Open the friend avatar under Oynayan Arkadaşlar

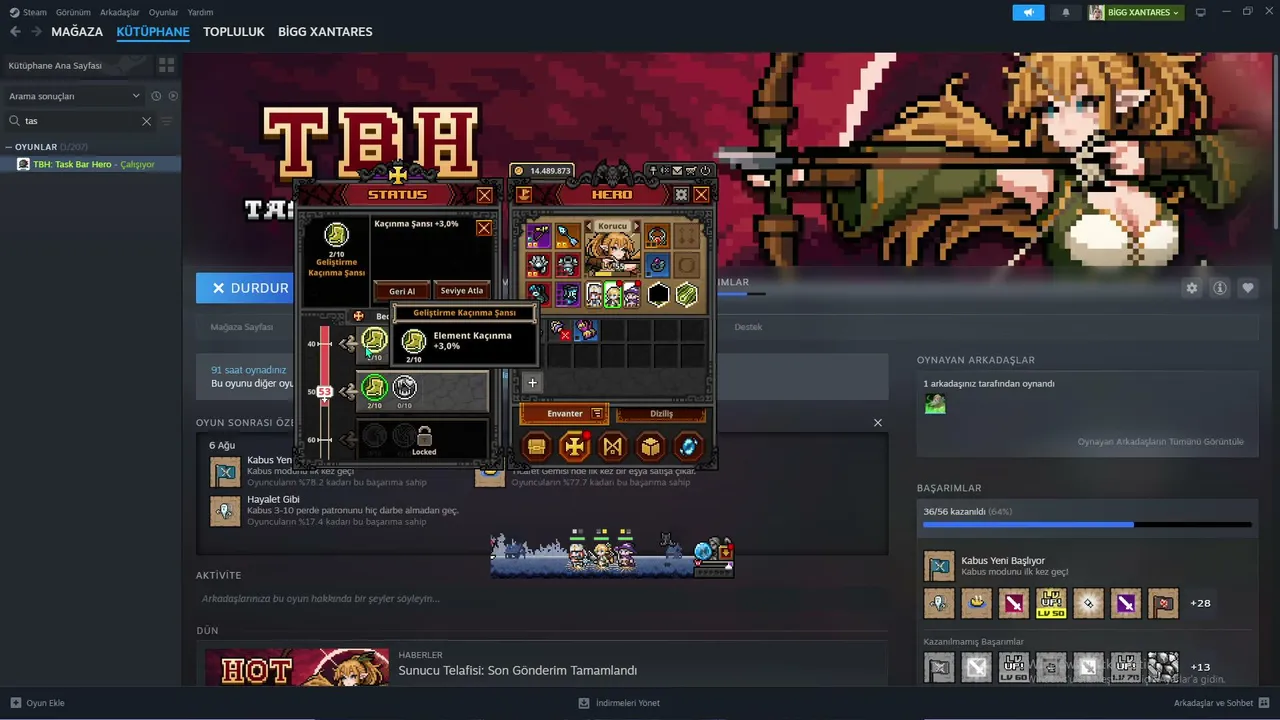point(935,403)
